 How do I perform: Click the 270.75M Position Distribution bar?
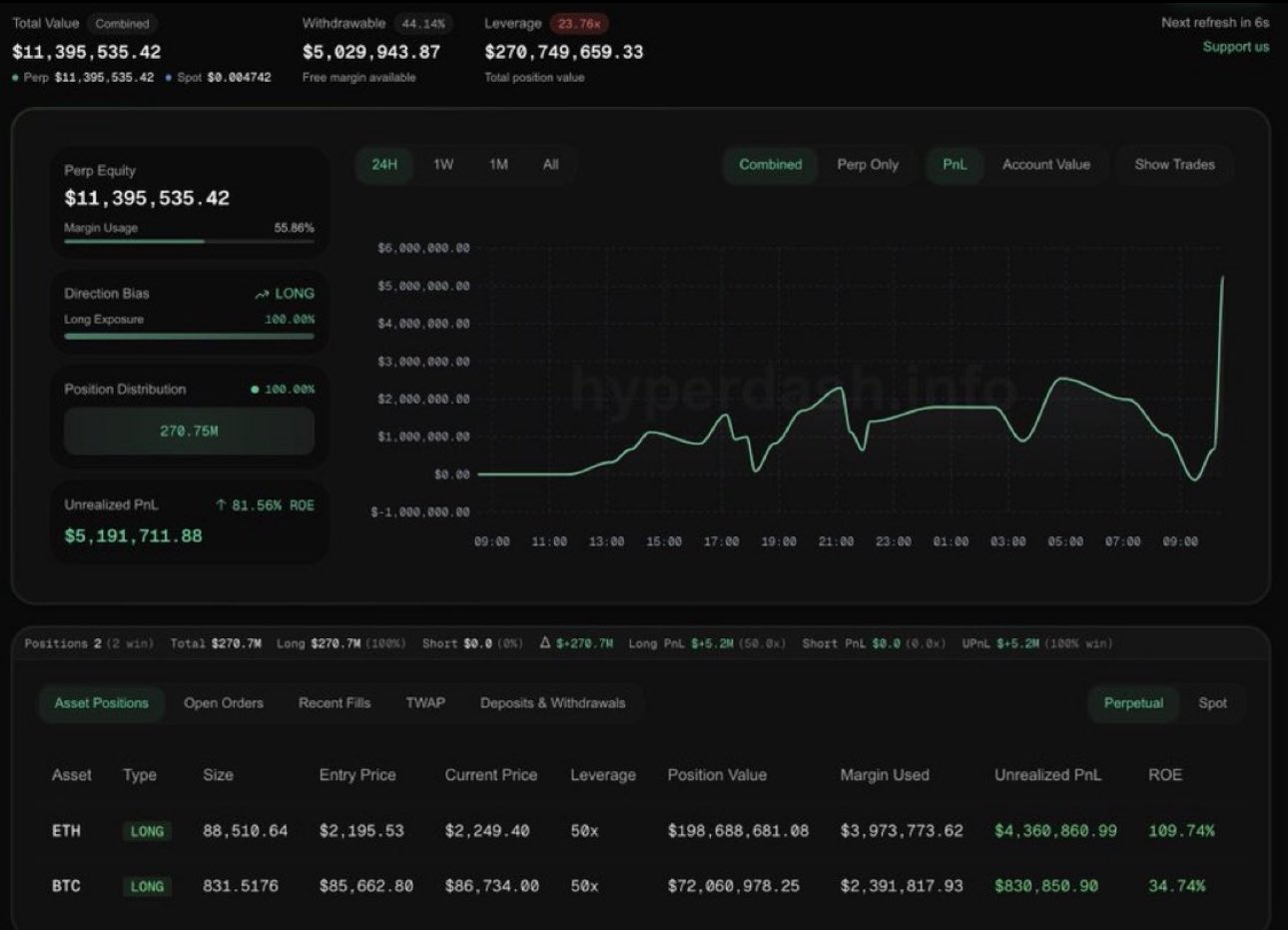(x=190, y=429)
